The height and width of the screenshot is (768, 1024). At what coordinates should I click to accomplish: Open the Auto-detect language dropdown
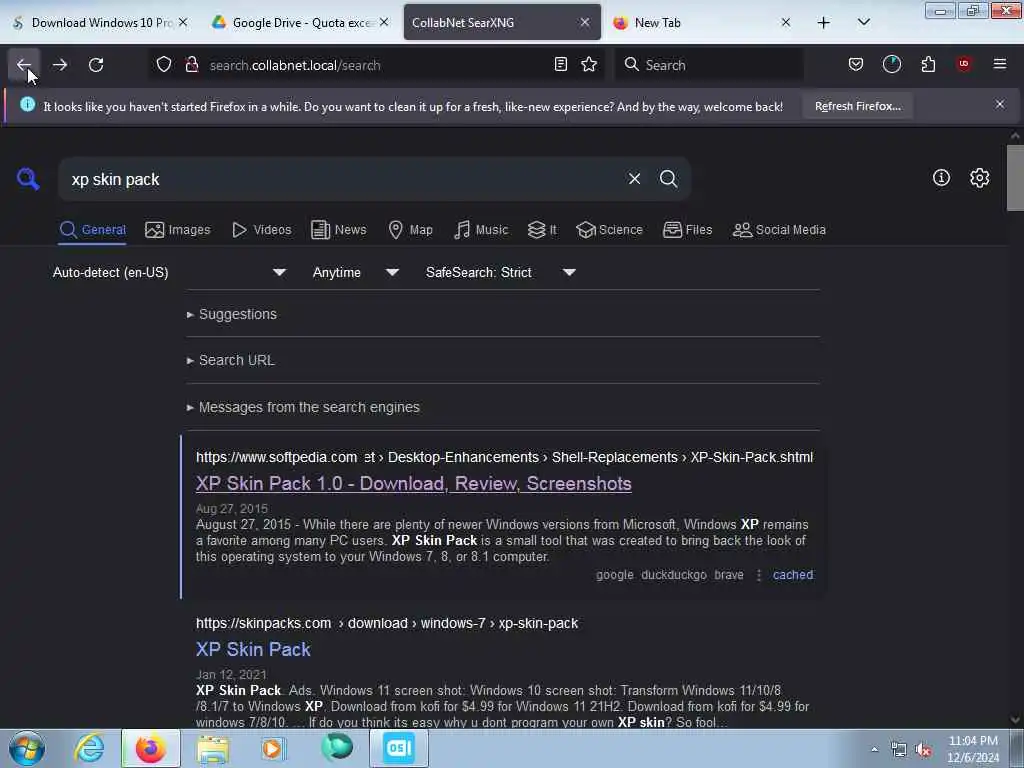(169, 272)
